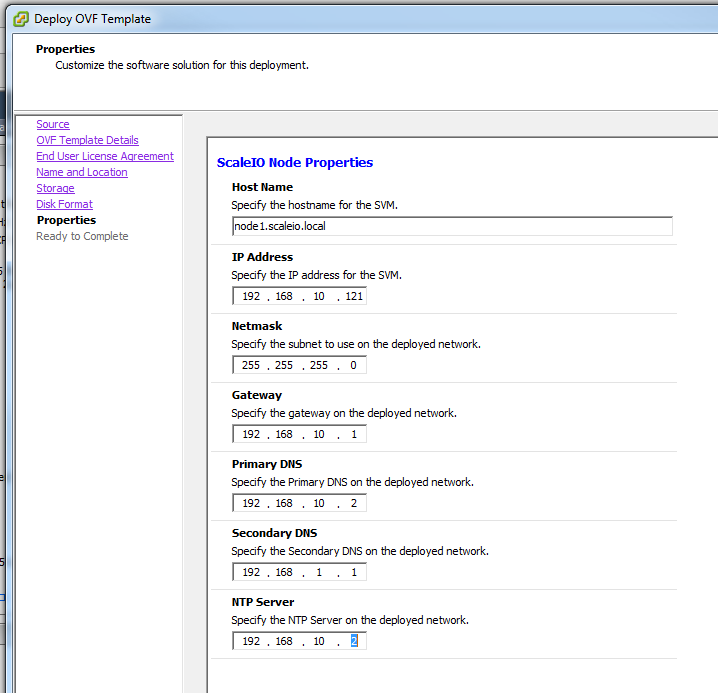
Task: Click the Gateway label
Action: (257, 395)
